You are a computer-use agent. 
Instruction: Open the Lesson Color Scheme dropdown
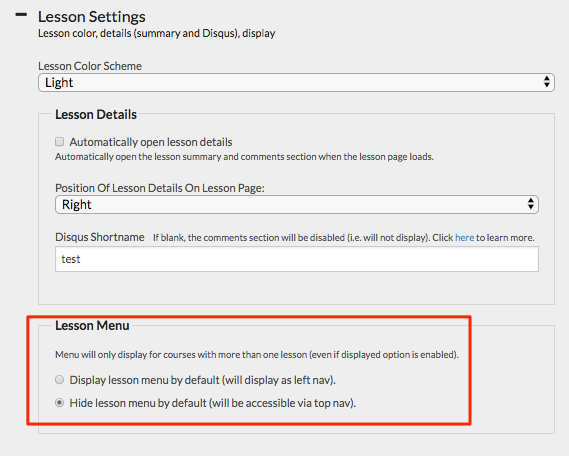(x=296, y=82)
